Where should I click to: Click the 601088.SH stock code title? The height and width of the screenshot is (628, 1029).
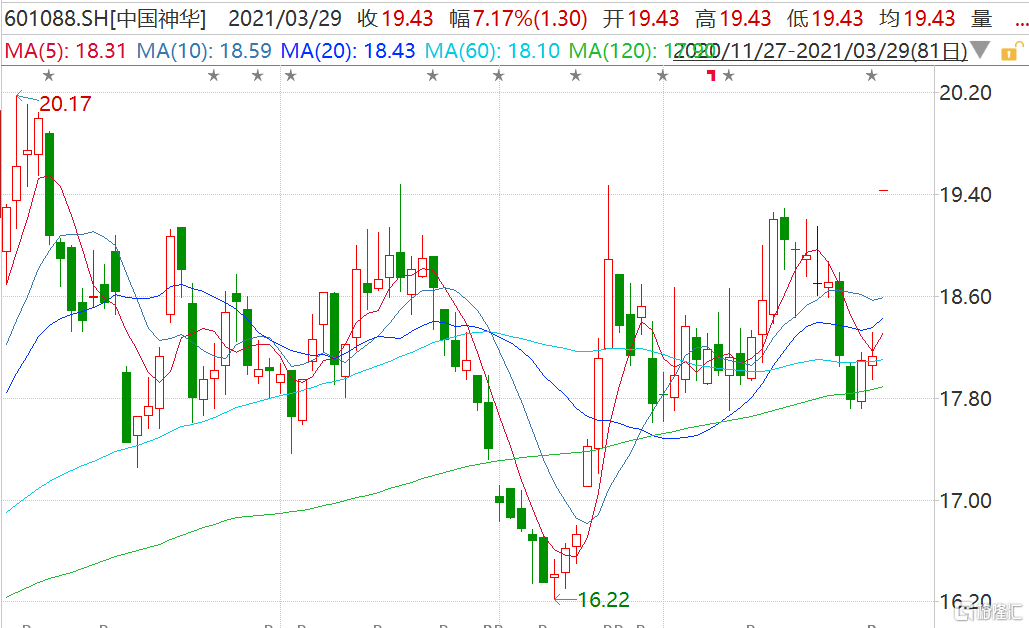coord(55,18)
